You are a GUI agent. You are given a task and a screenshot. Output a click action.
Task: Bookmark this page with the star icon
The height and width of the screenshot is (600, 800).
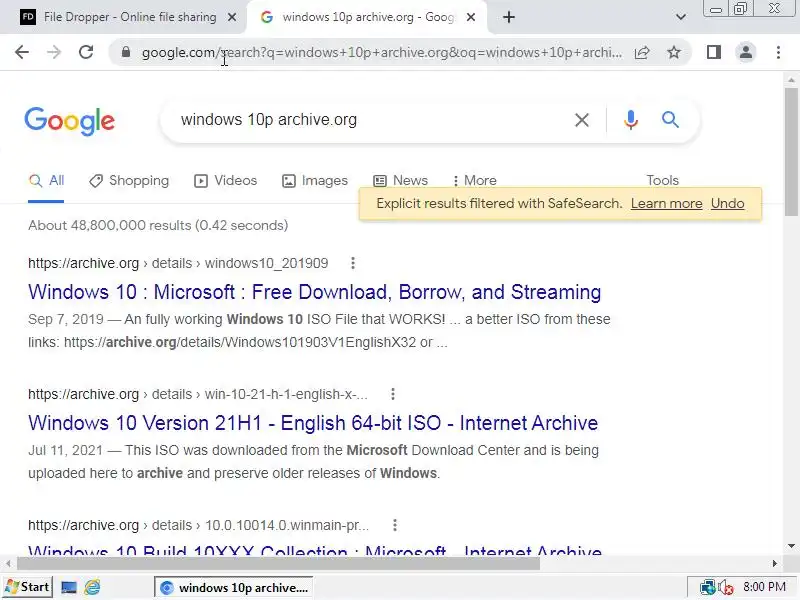[x=674, y=52]
